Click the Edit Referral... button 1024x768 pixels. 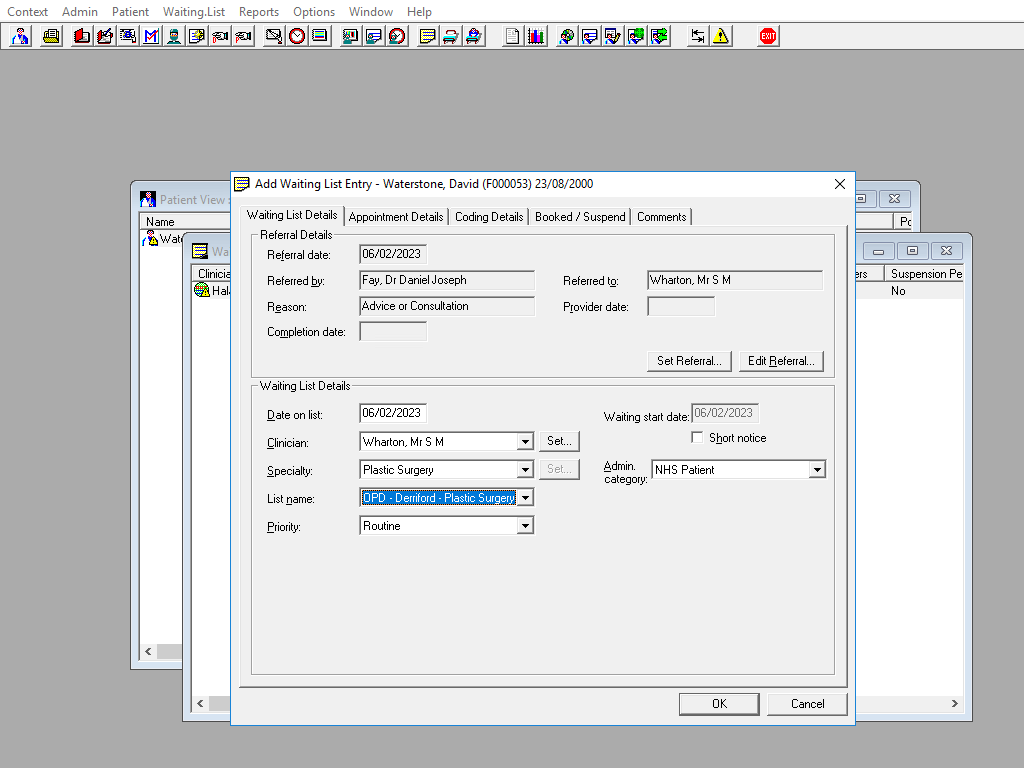click(x=781, y=361)
